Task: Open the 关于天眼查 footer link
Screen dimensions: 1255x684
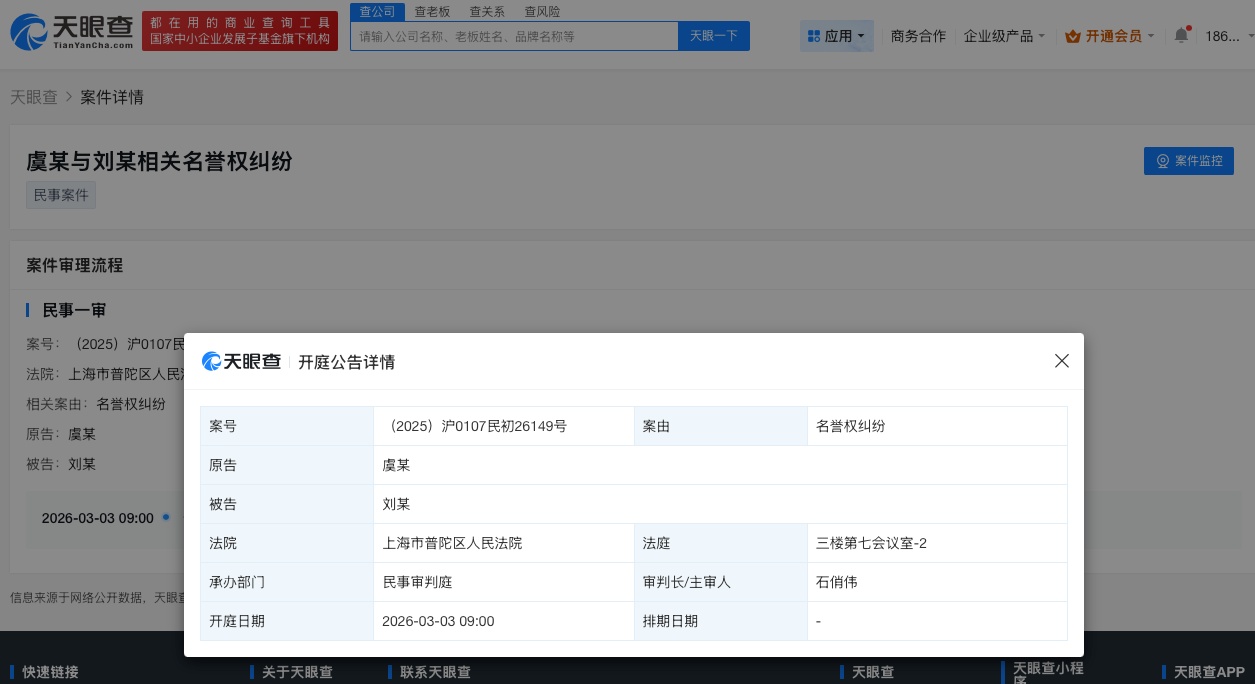Action: pos(297,672)
